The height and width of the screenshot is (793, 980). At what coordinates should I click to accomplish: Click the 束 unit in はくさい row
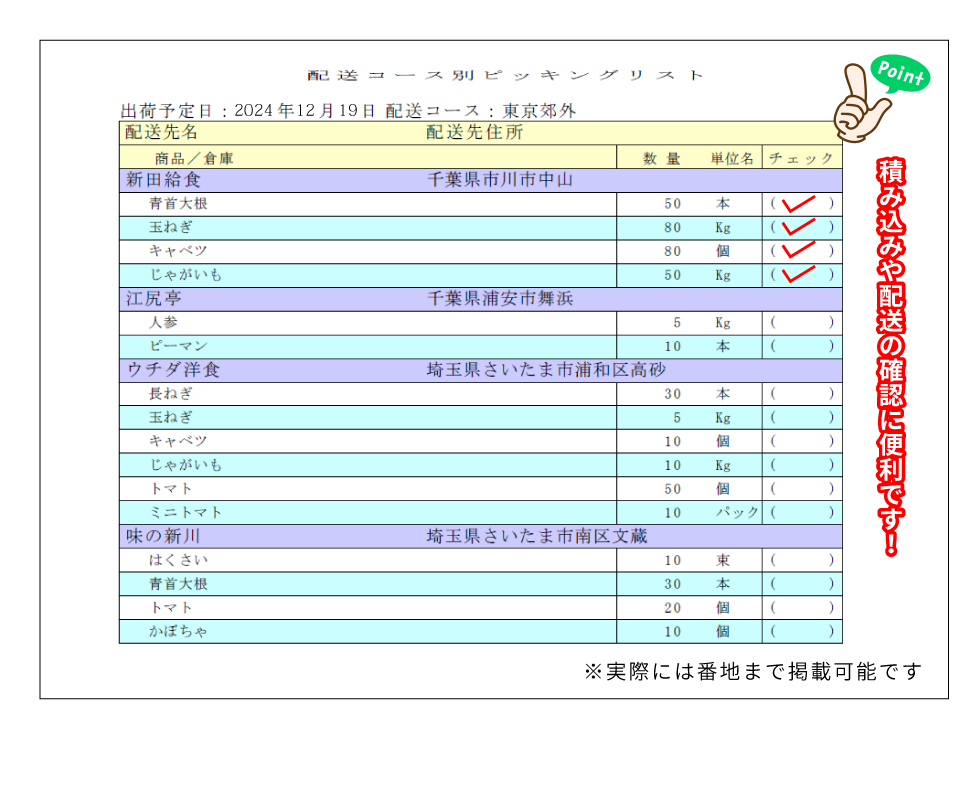pyautogui.click(x=722, y=561)
